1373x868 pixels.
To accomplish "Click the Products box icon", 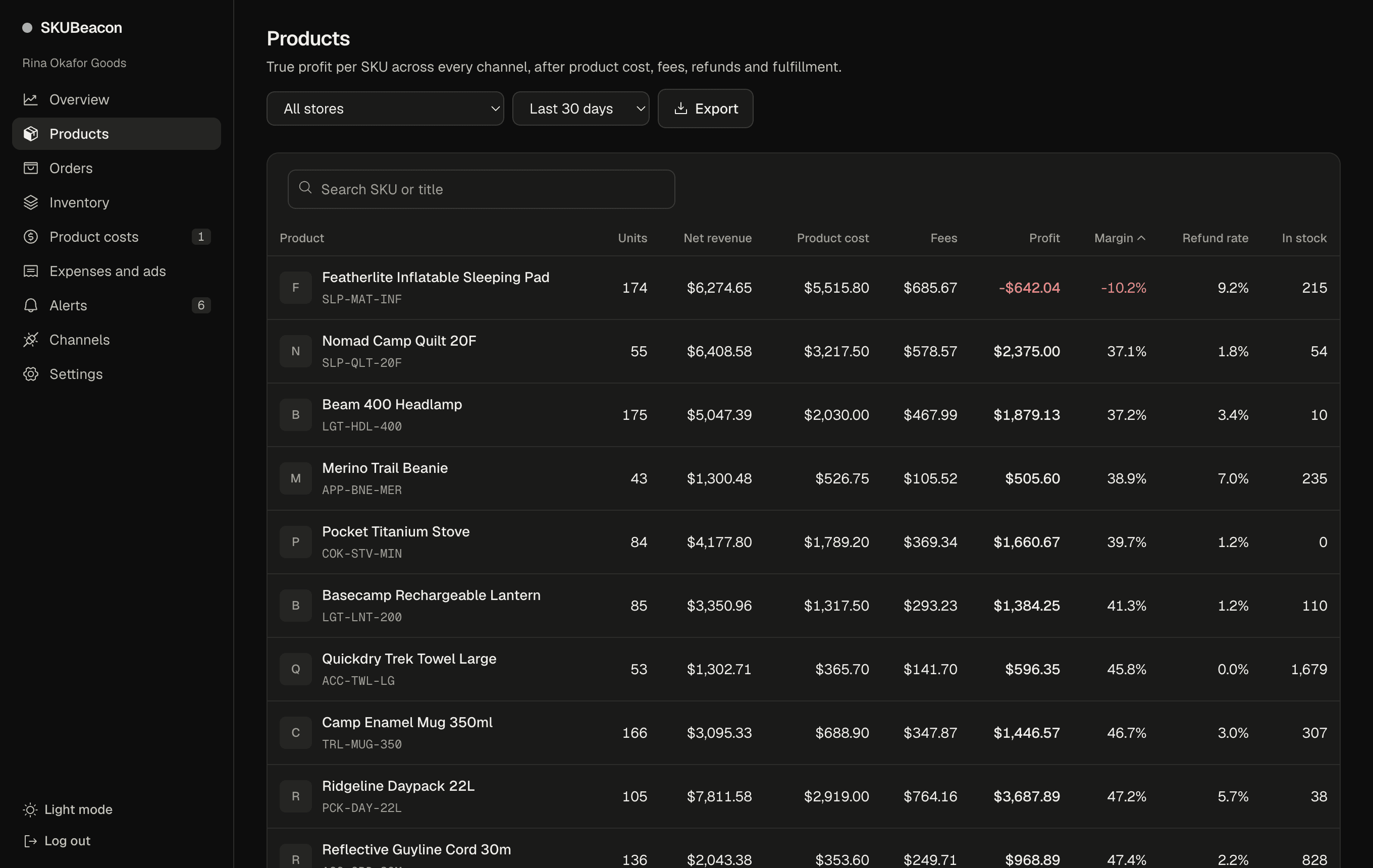I will [30, 134].
